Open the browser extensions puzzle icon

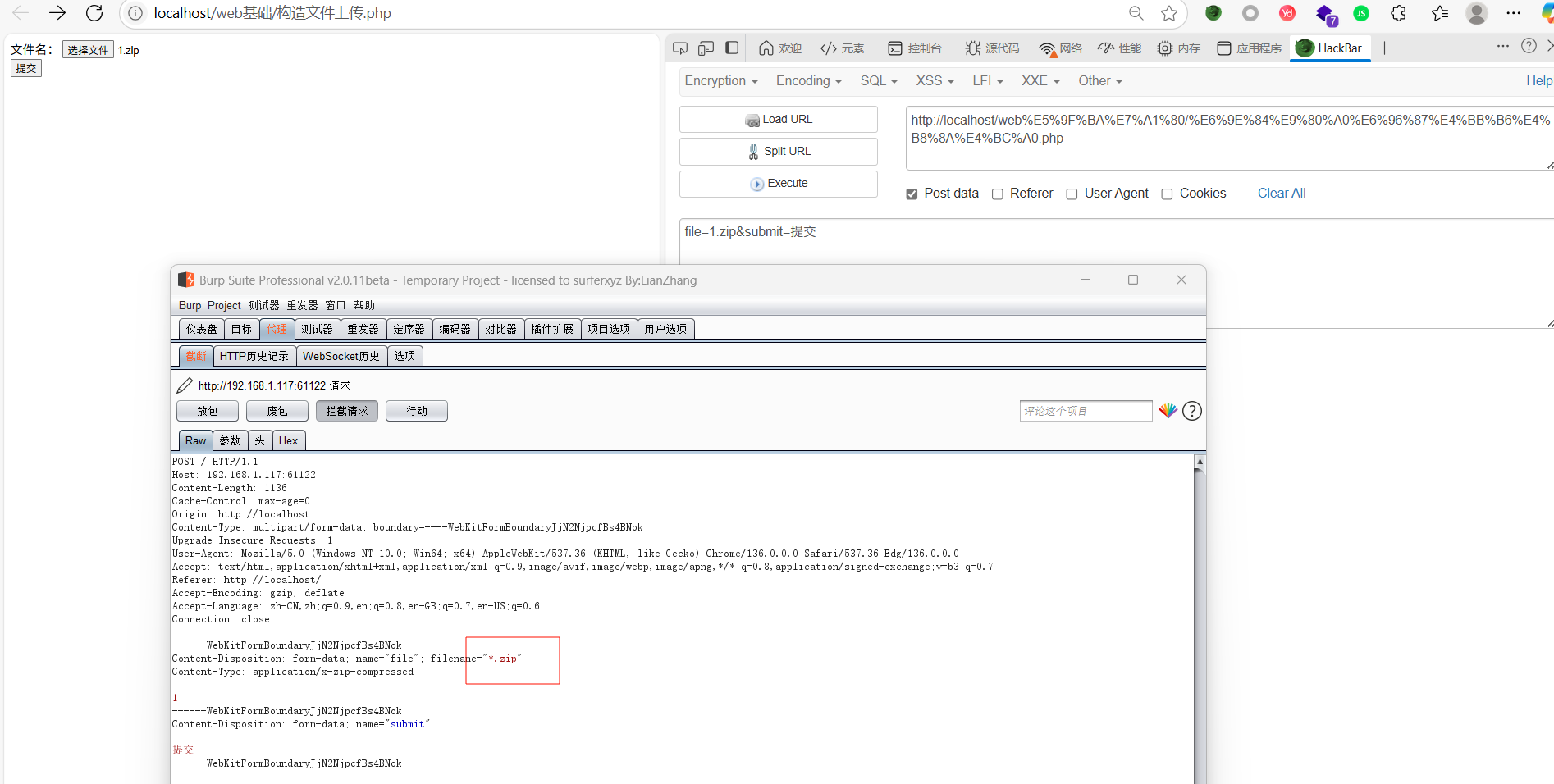coord(1399,13)
